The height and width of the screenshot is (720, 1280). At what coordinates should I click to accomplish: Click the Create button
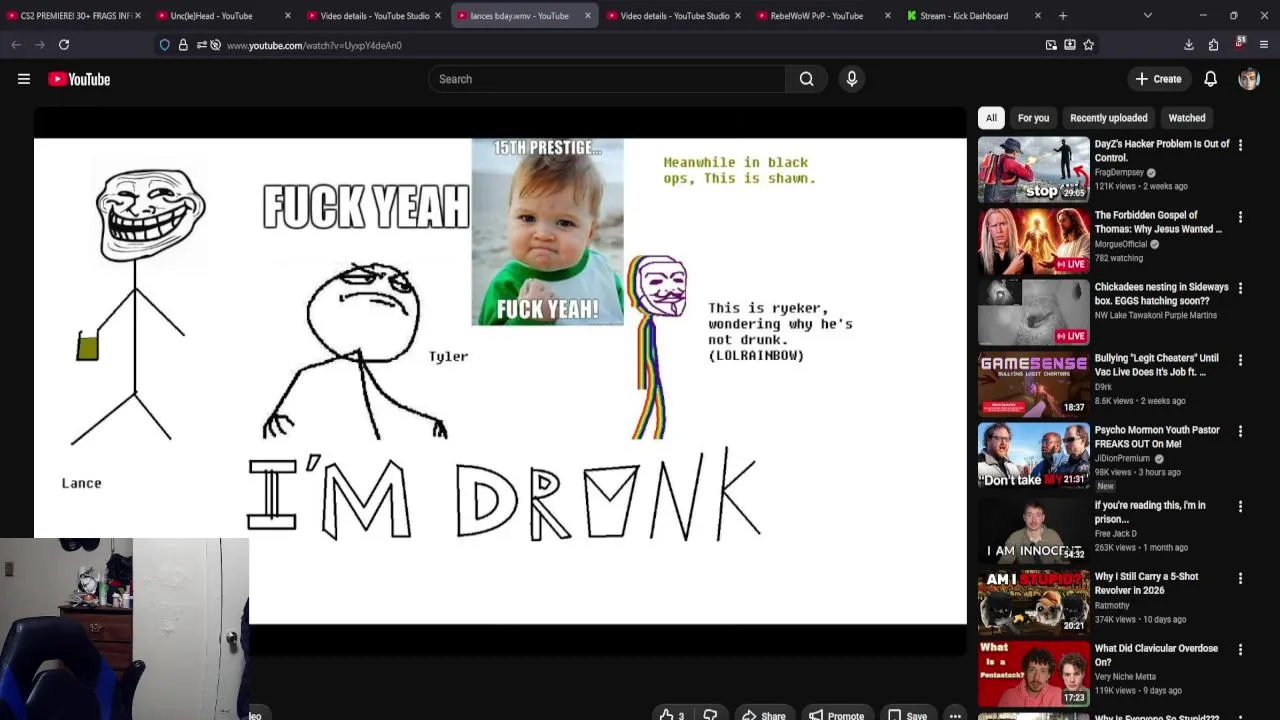[1158, 79]
